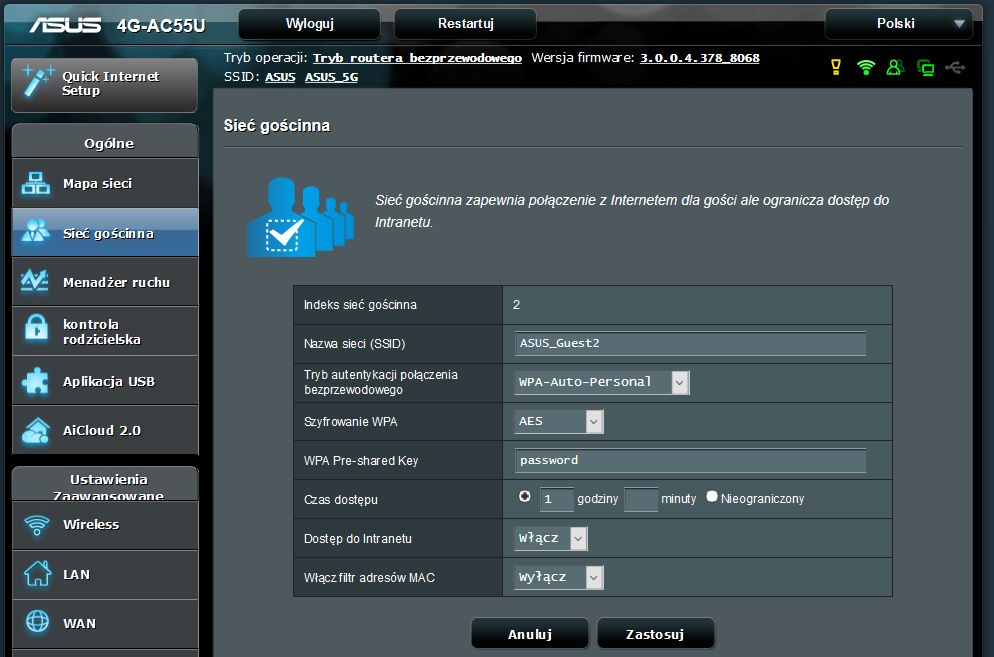Click the Restartuj button

[x=465, y=24]
